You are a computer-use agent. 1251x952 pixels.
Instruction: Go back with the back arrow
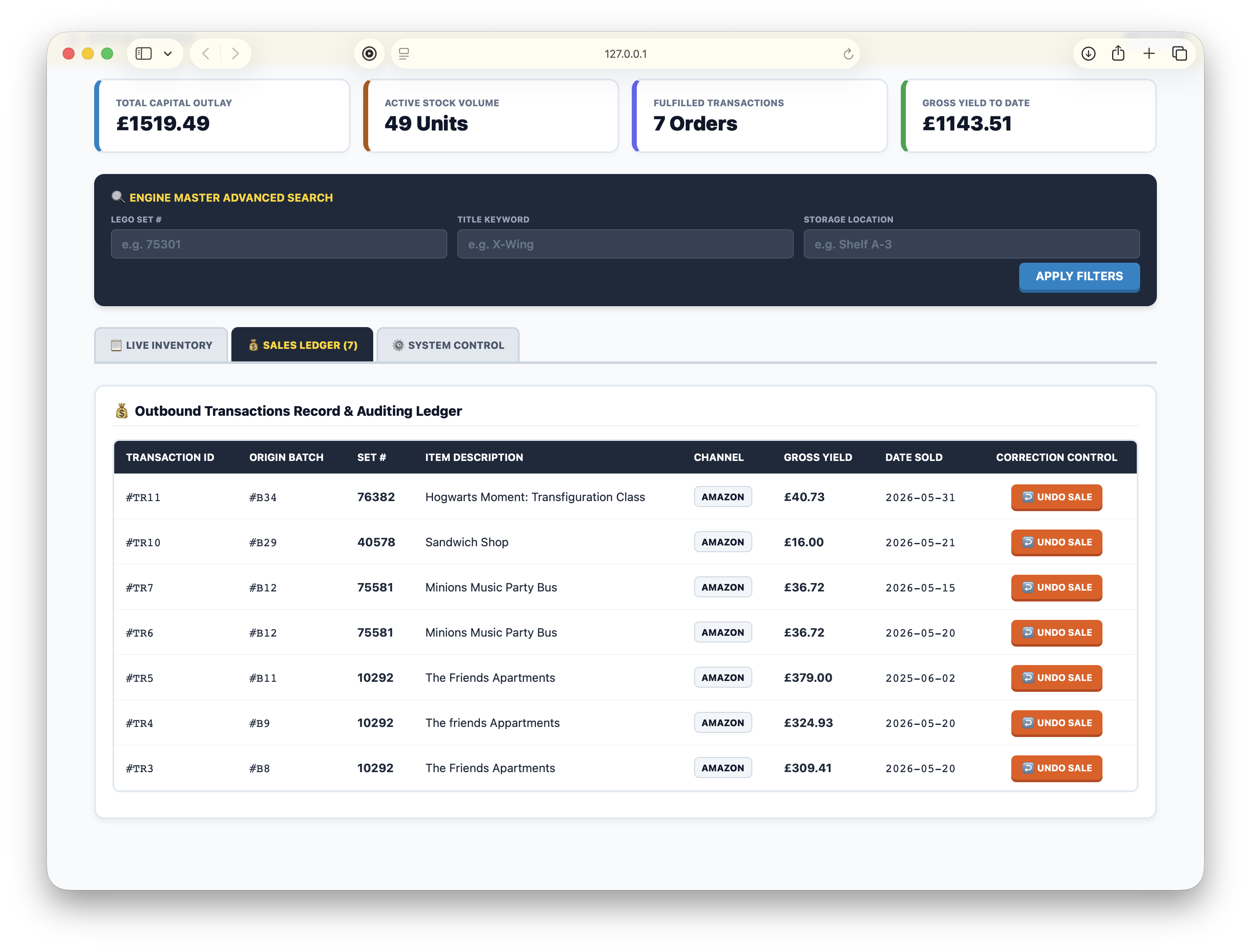[x=206, y=54]
